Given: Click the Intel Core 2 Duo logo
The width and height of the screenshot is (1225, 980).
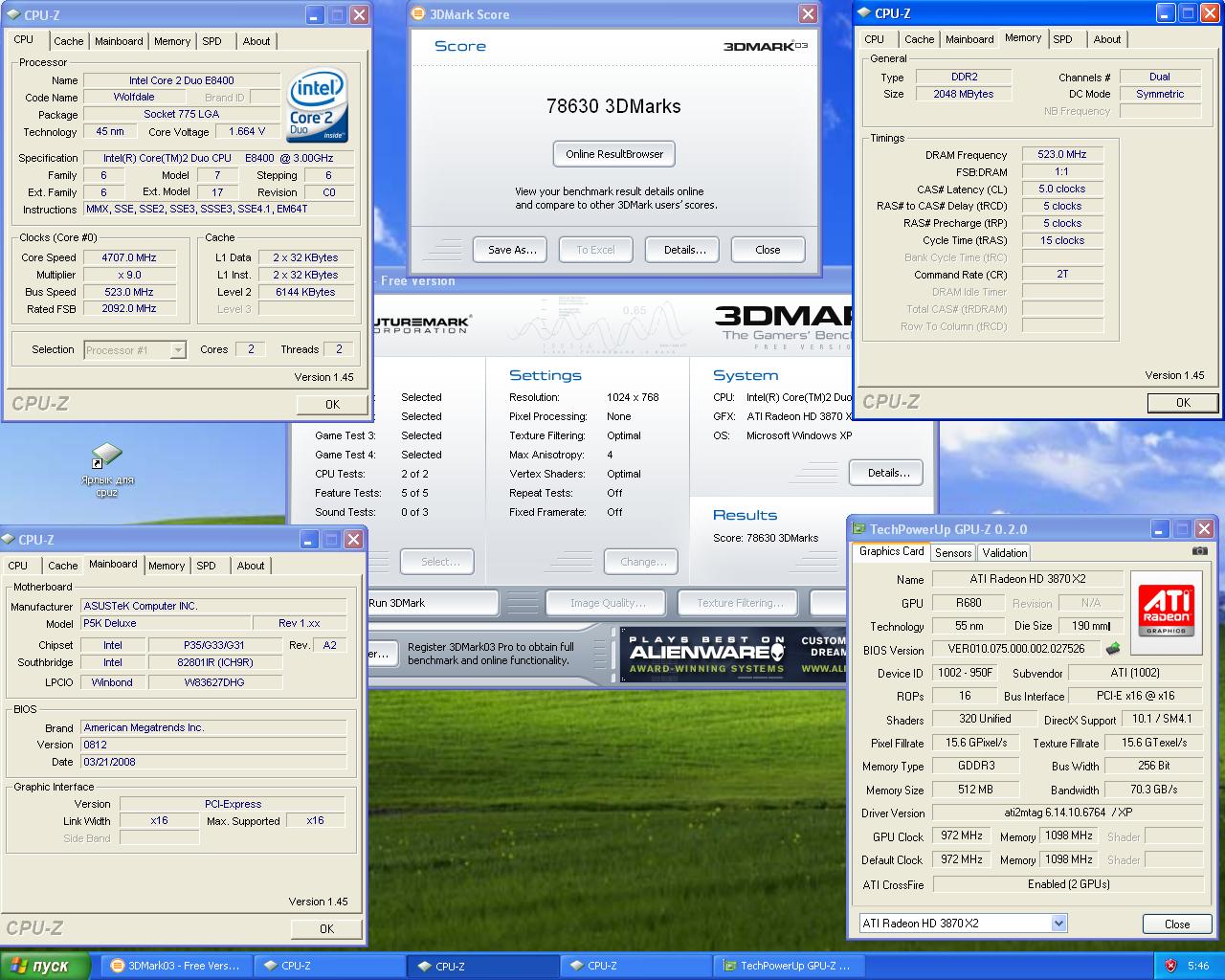Looking at the screenshot, I should pos(318,104).
